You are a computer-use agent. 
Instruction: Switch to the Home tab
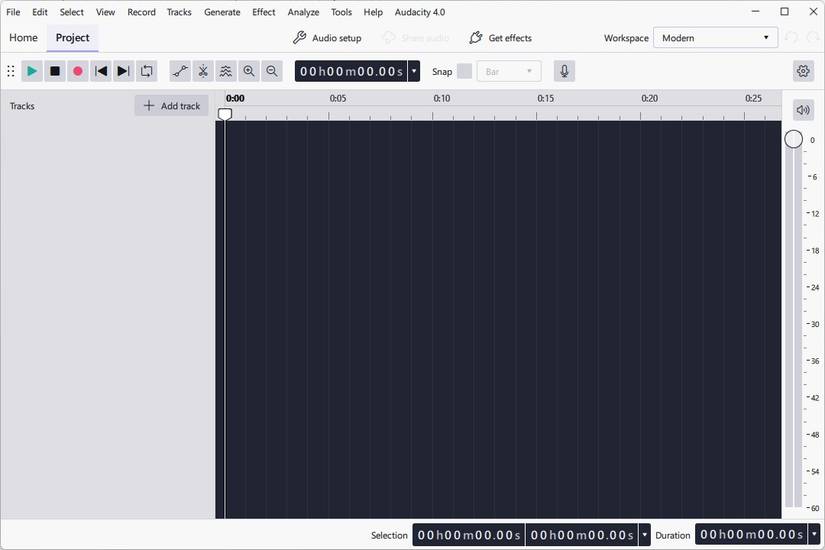click(x=23, y=38)
